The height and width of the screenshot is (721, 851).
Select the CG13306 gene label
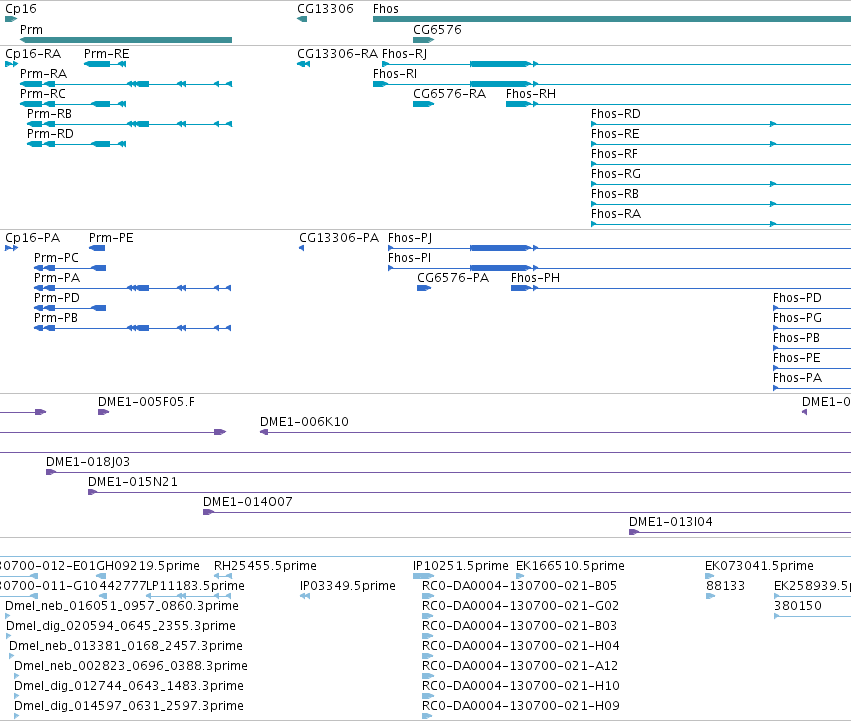pyautogui.click(x=325, y=9)
